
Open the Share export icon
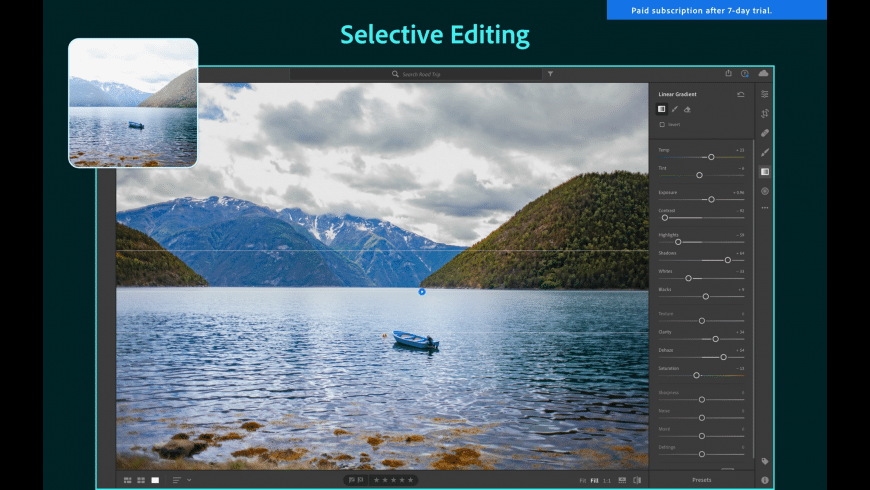729,73
